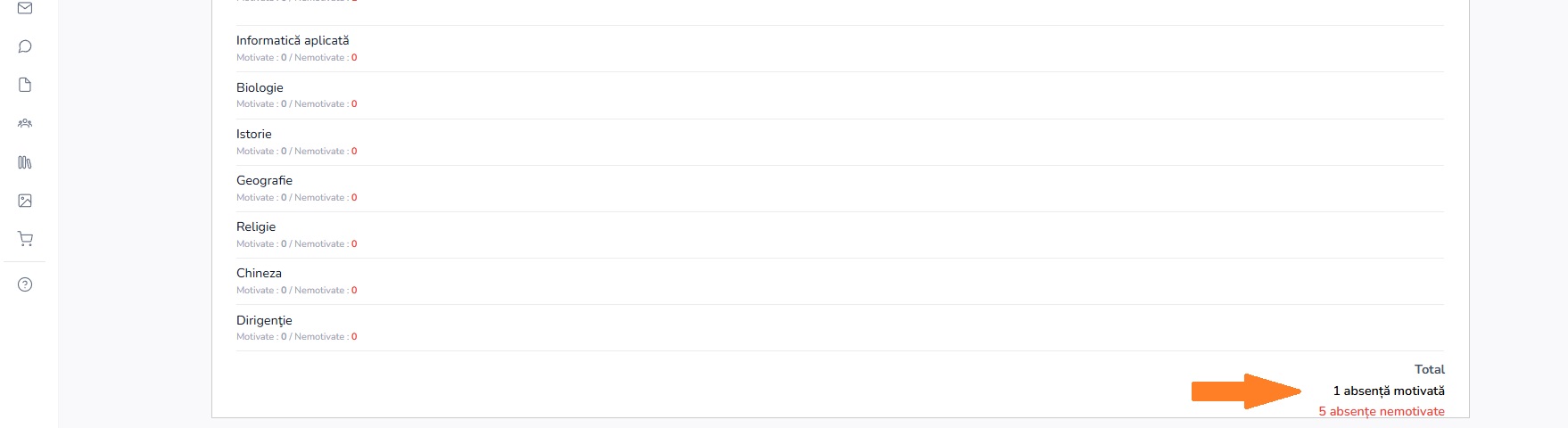Open the library books icon
The height and width of the screenshot is (428, 1568).
(x=25, y=162)
